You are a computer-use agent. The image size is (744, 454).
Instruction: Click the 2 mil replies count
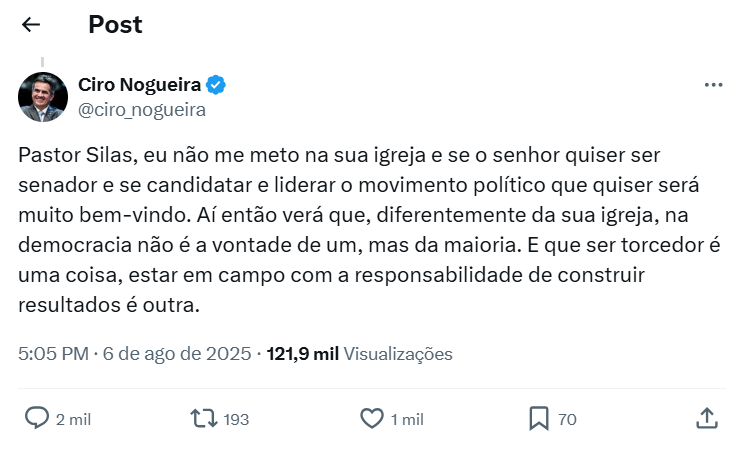[73, 420]
